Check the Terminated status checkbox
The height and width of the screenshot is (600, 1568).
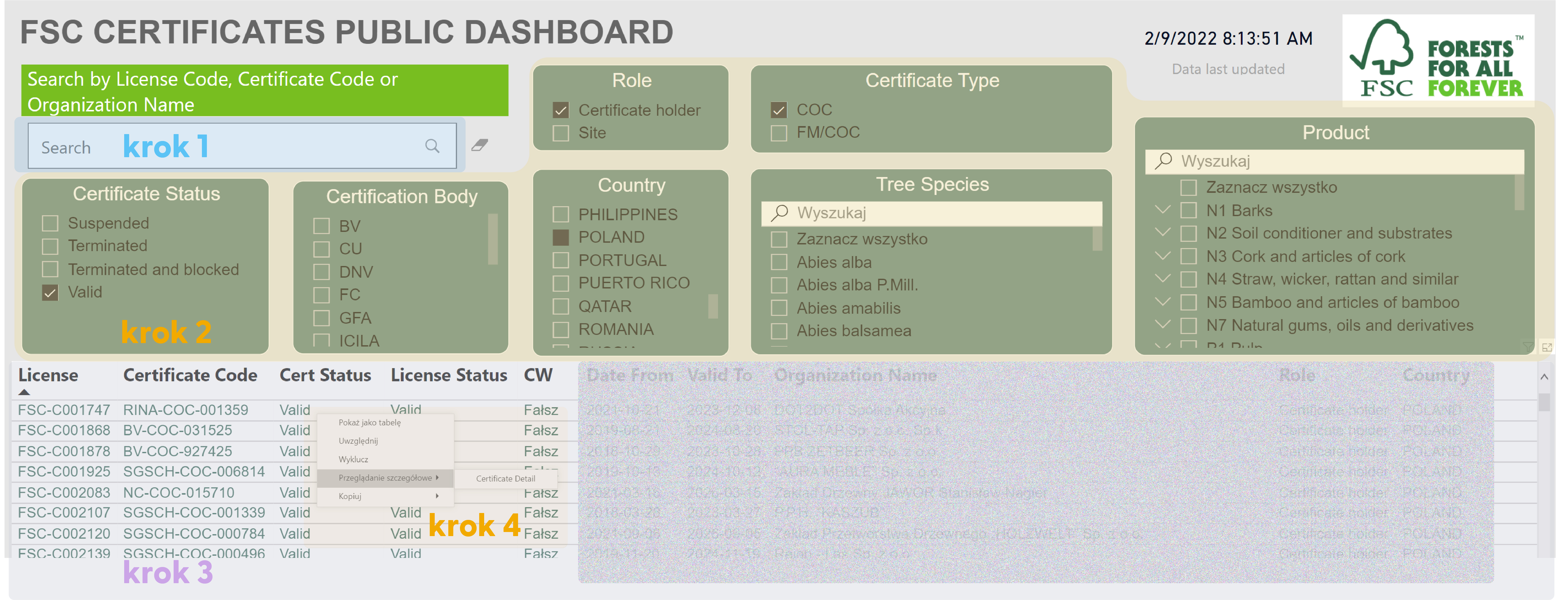click(50, 246)
